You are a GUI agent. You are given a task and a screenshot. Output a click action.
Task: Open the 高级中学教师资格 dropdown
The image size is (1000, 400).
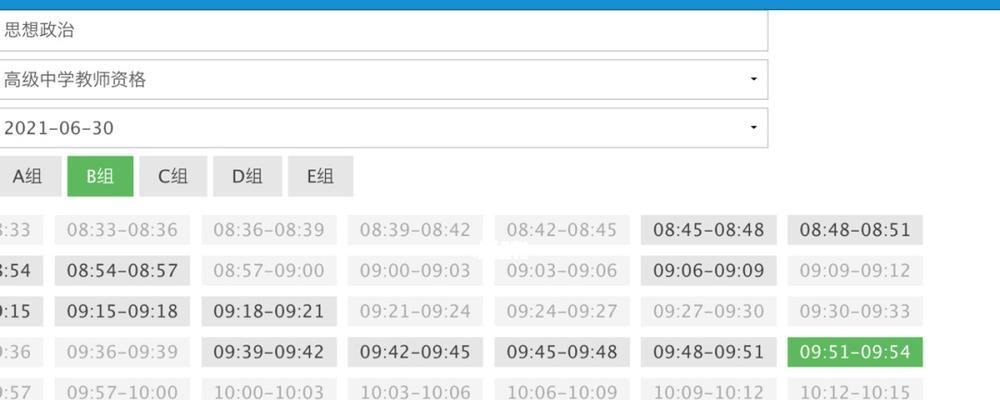coord(383,80)
